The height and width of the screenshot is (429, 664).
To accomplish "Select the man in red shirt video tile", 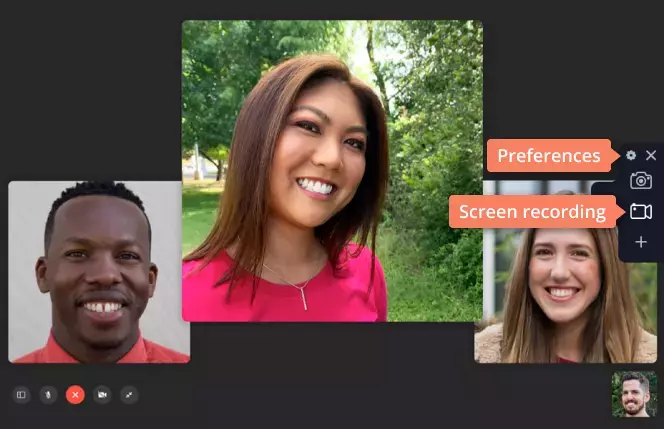I will point(99,272).
